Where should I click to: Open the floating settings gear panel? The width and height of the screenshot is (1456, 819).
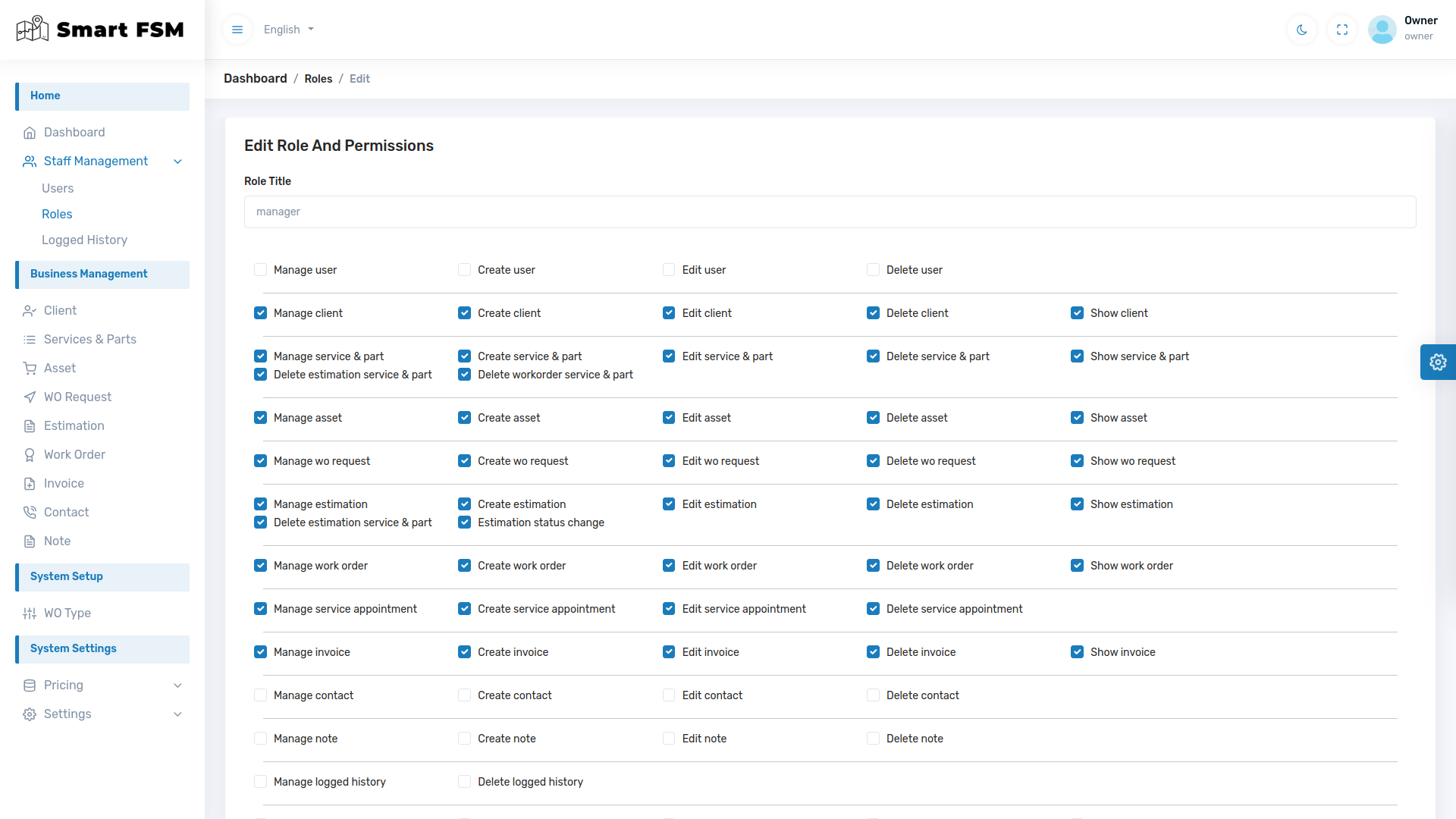point(1438,362)
